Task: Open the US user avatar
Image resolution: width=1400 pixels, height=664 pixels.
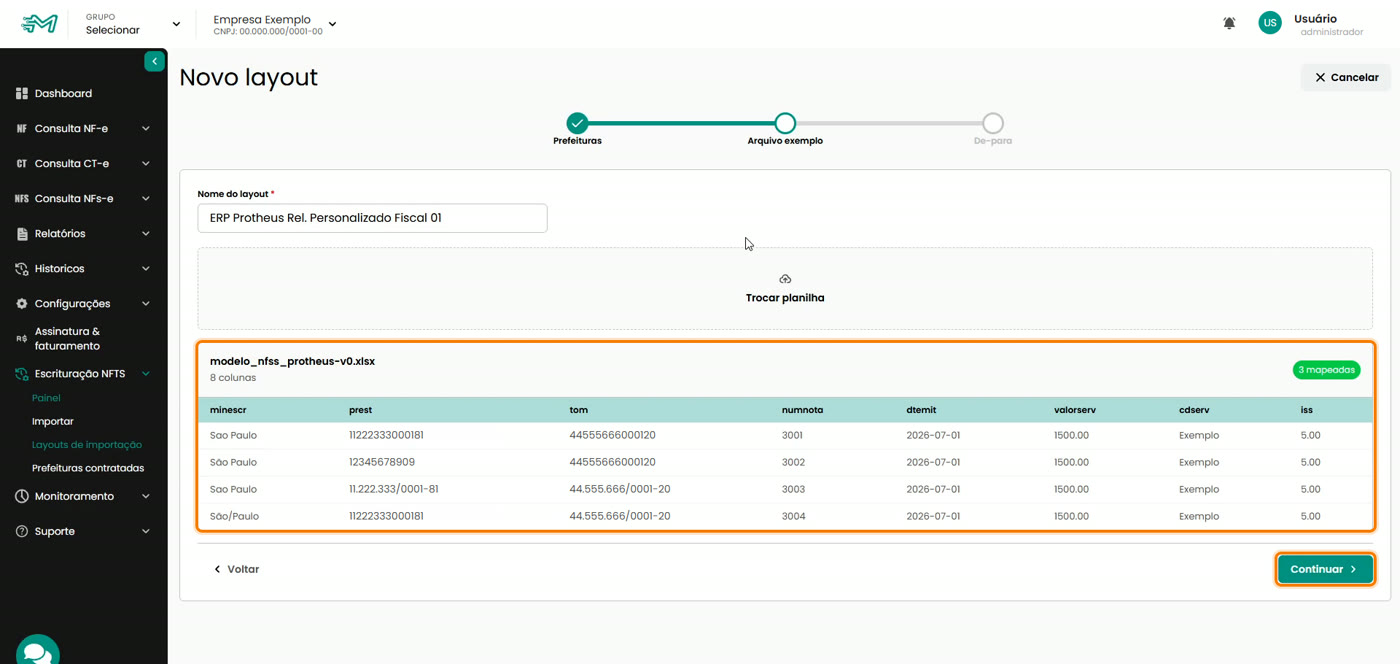Action: coord(1270,23)
